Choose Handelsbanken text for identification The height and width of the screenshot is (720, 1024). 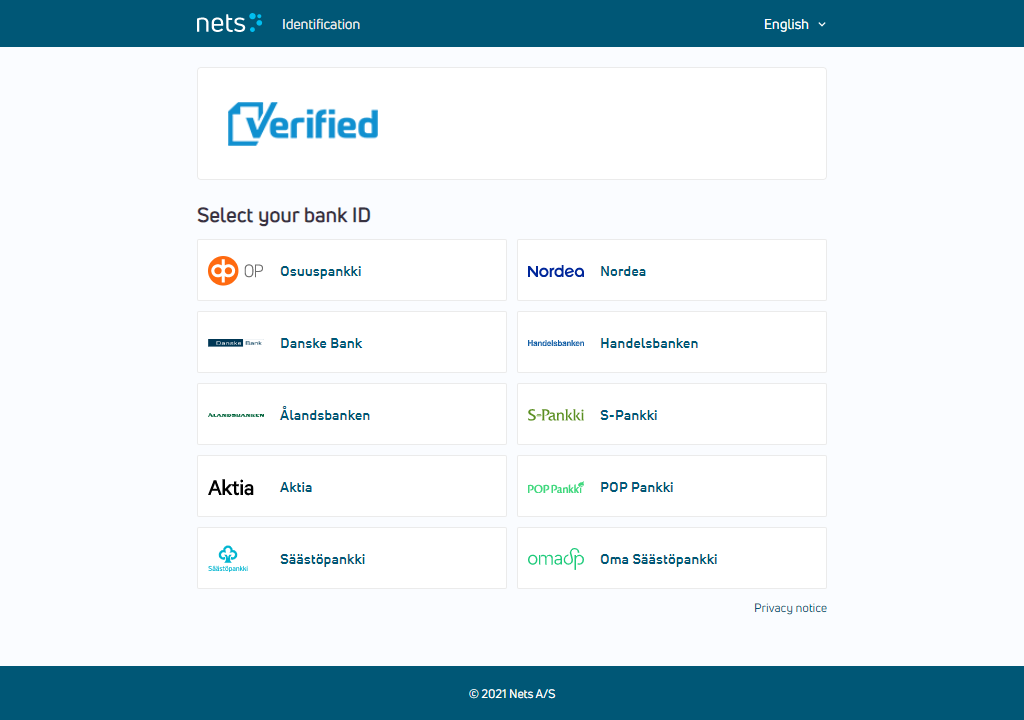tap(649, 343)
